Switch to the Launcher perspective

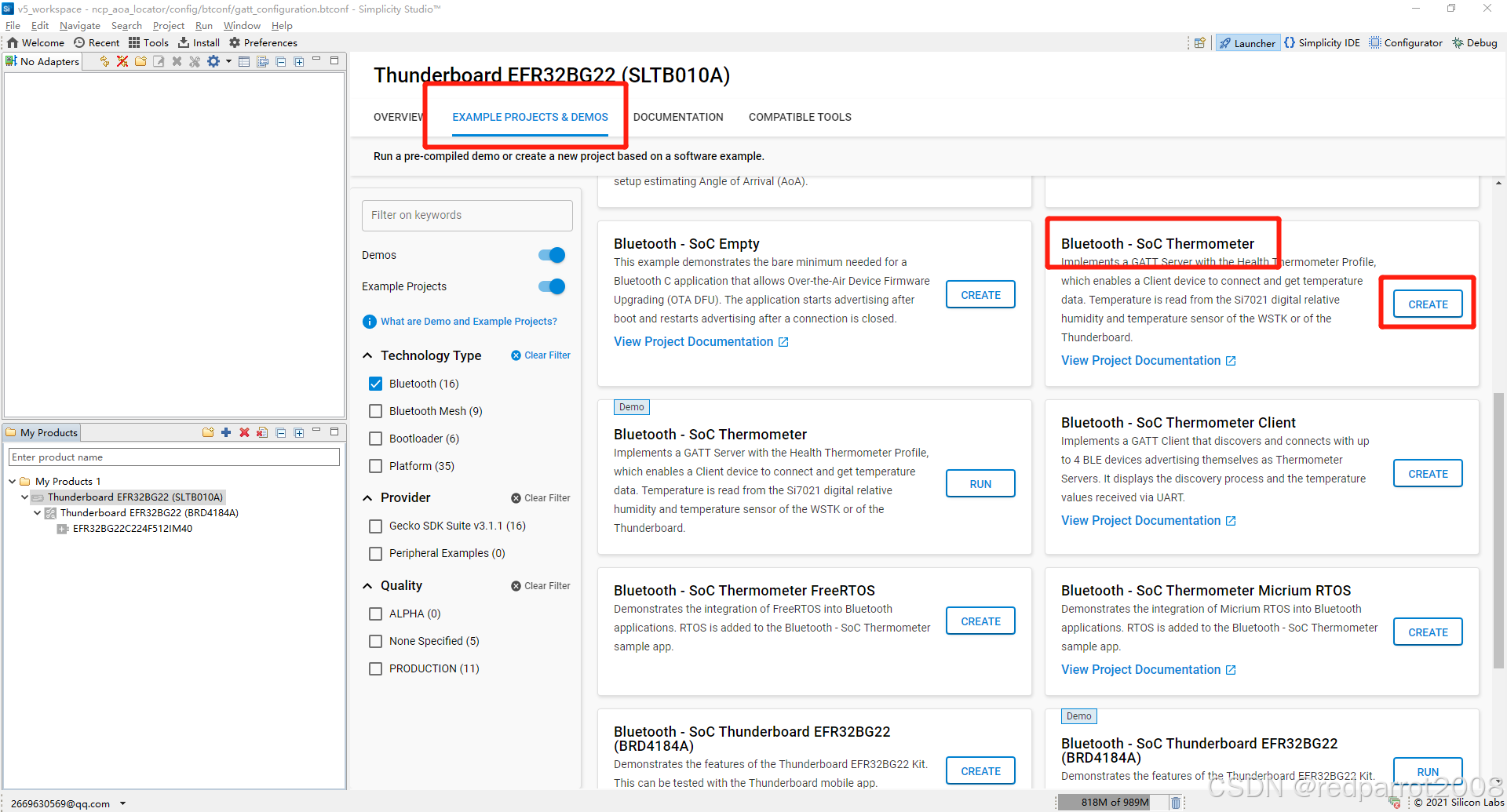(x=1247, y=43)
